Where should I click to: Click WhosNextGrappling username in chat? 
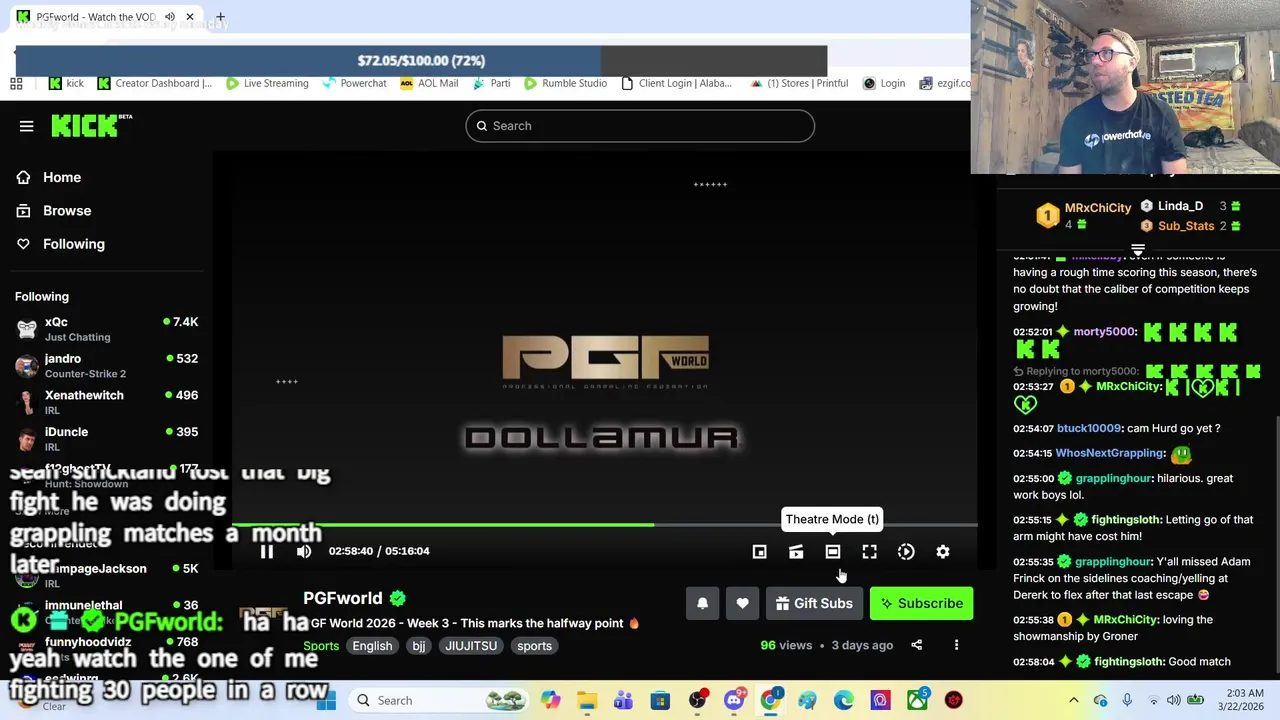pos(1110,453)
